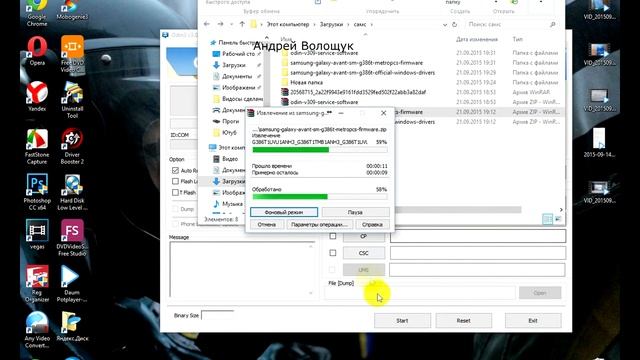The height and width of the screenshot is (360, 640).
Task: Select samsung-galaxy-avant-sm-g386t-official-windows-drivers folder
Action: [x=362, y=73]
